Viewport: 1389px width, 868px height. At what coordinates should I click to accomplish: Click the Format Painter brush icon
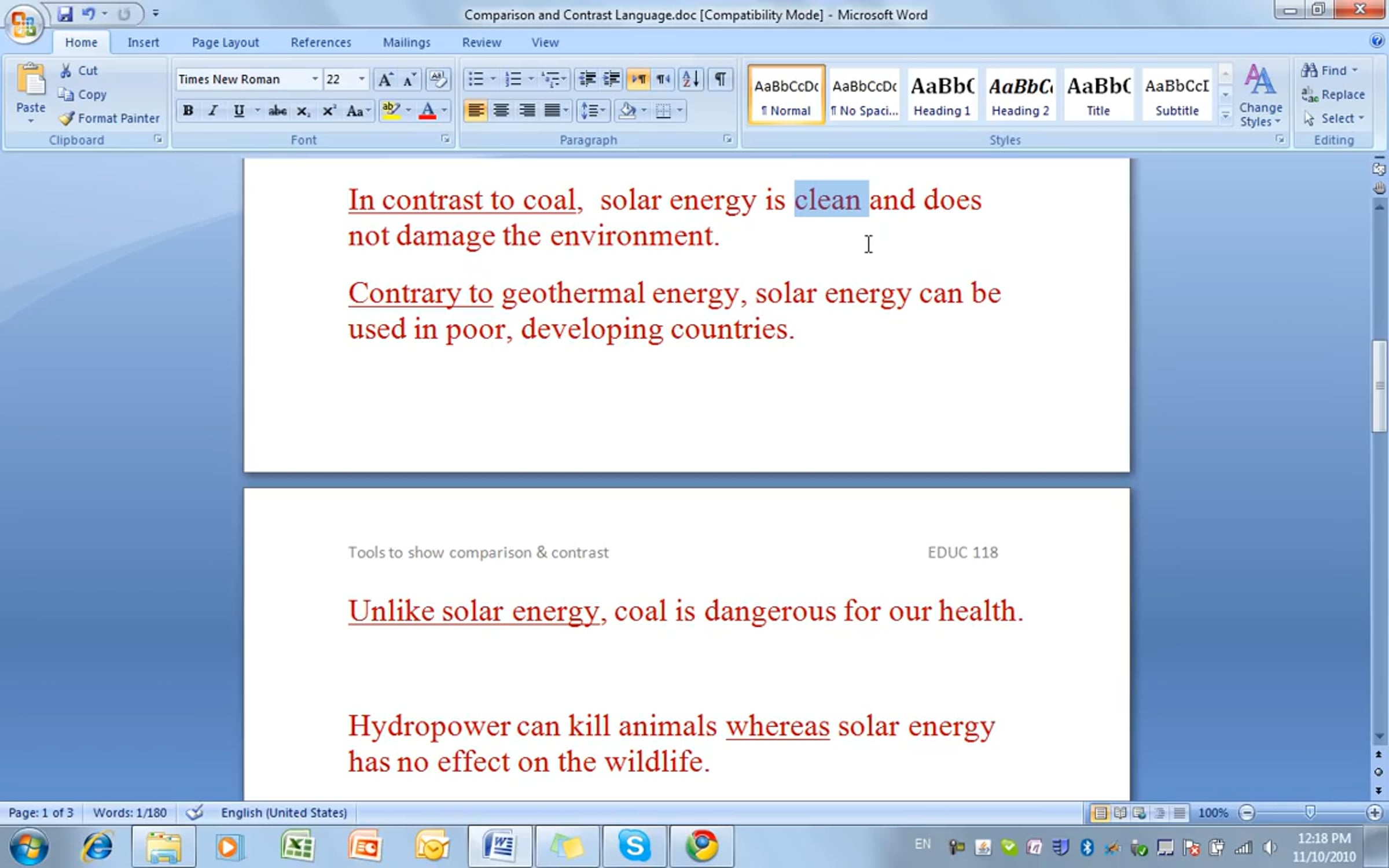coord(67,118)
